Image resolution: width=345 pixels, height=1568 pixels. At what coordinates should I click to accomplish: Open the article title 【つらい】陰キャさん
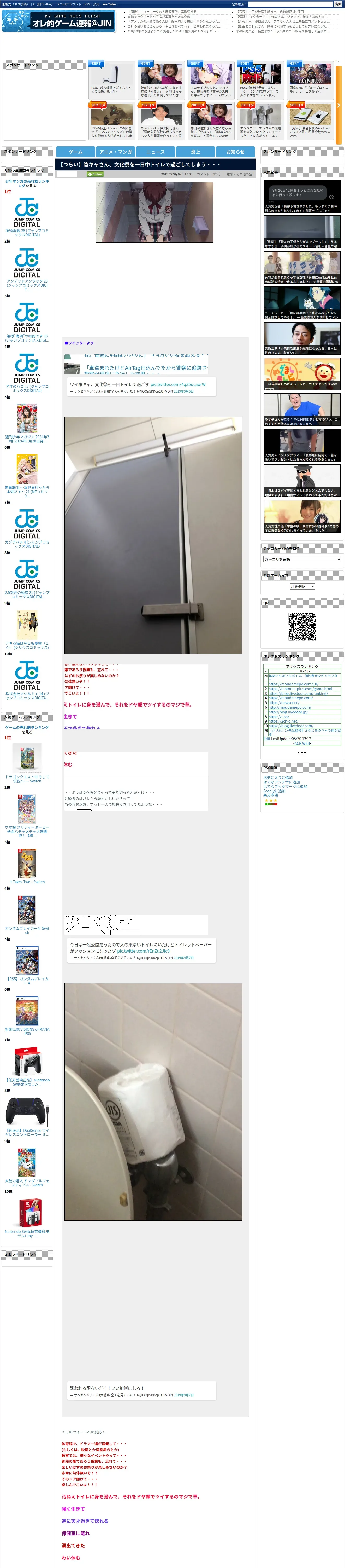pyautogui.click(x=139, y=164)
